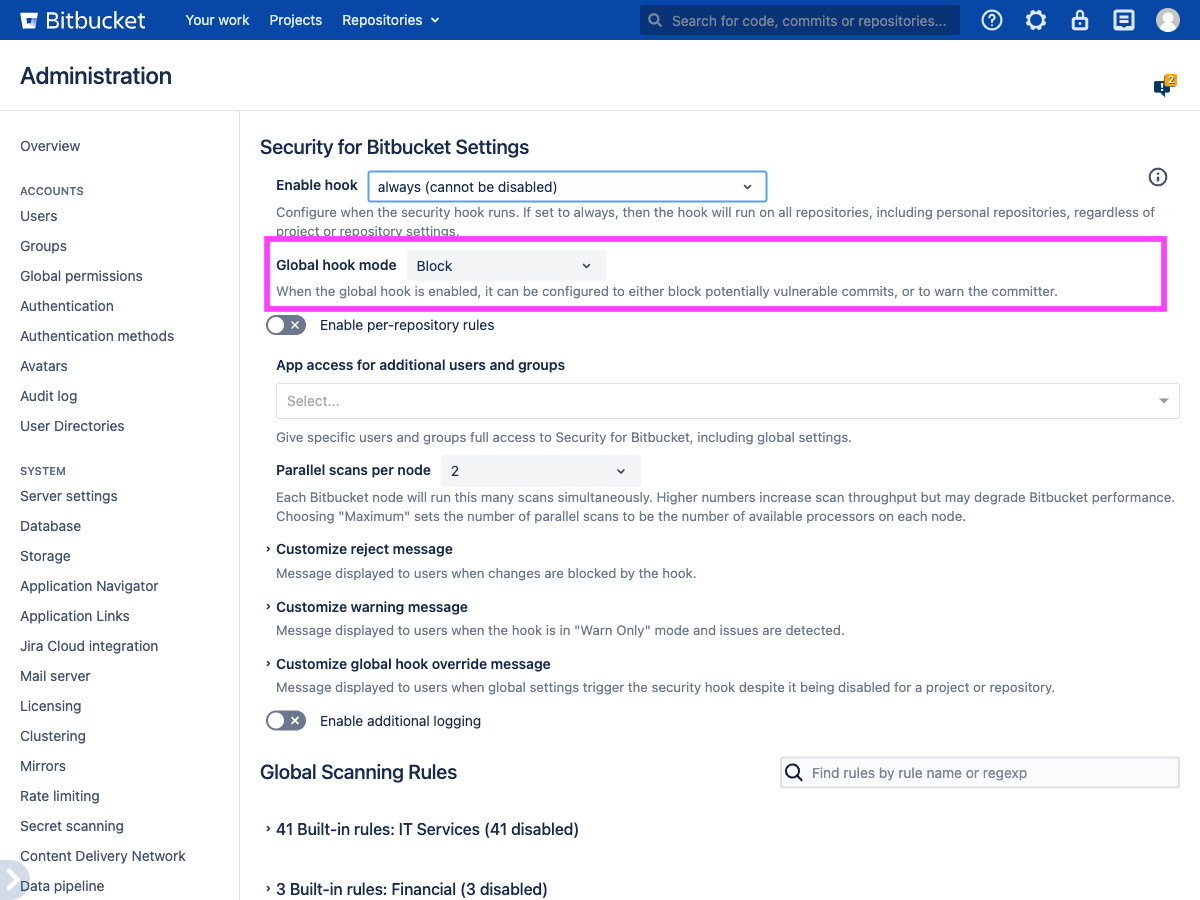Screen dimensions: 1200x900
Task: Open the Global hook mode dropdown
Action: click(505, 266)
